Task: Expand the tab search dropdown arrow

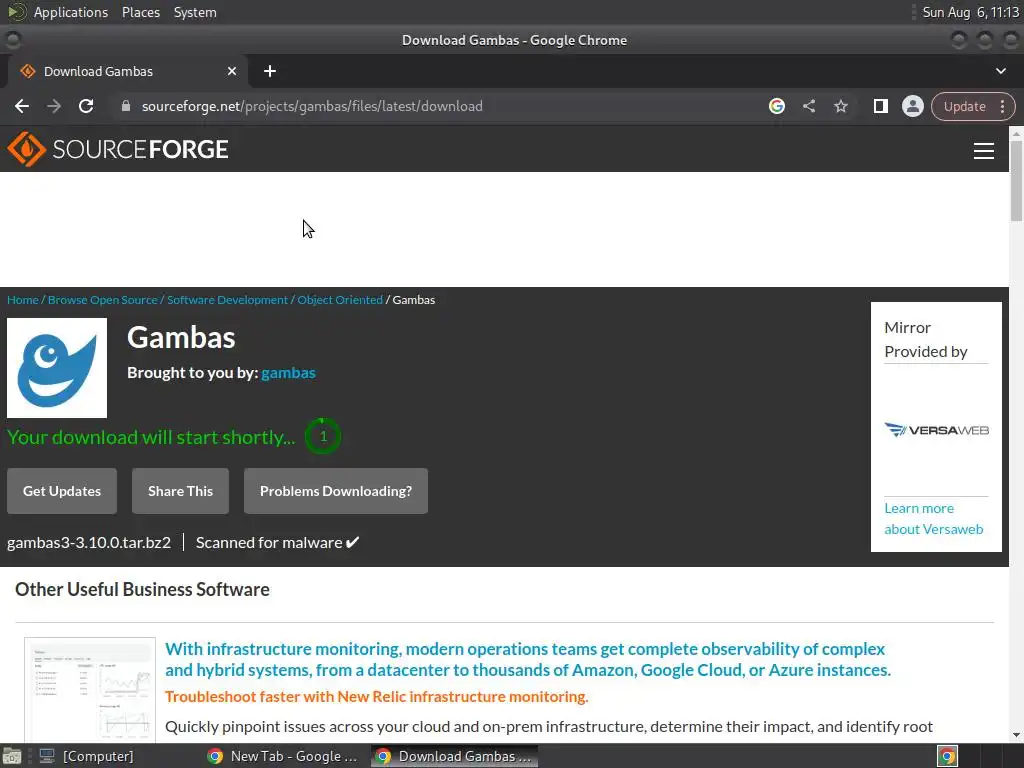Action: pos(1001,71)
